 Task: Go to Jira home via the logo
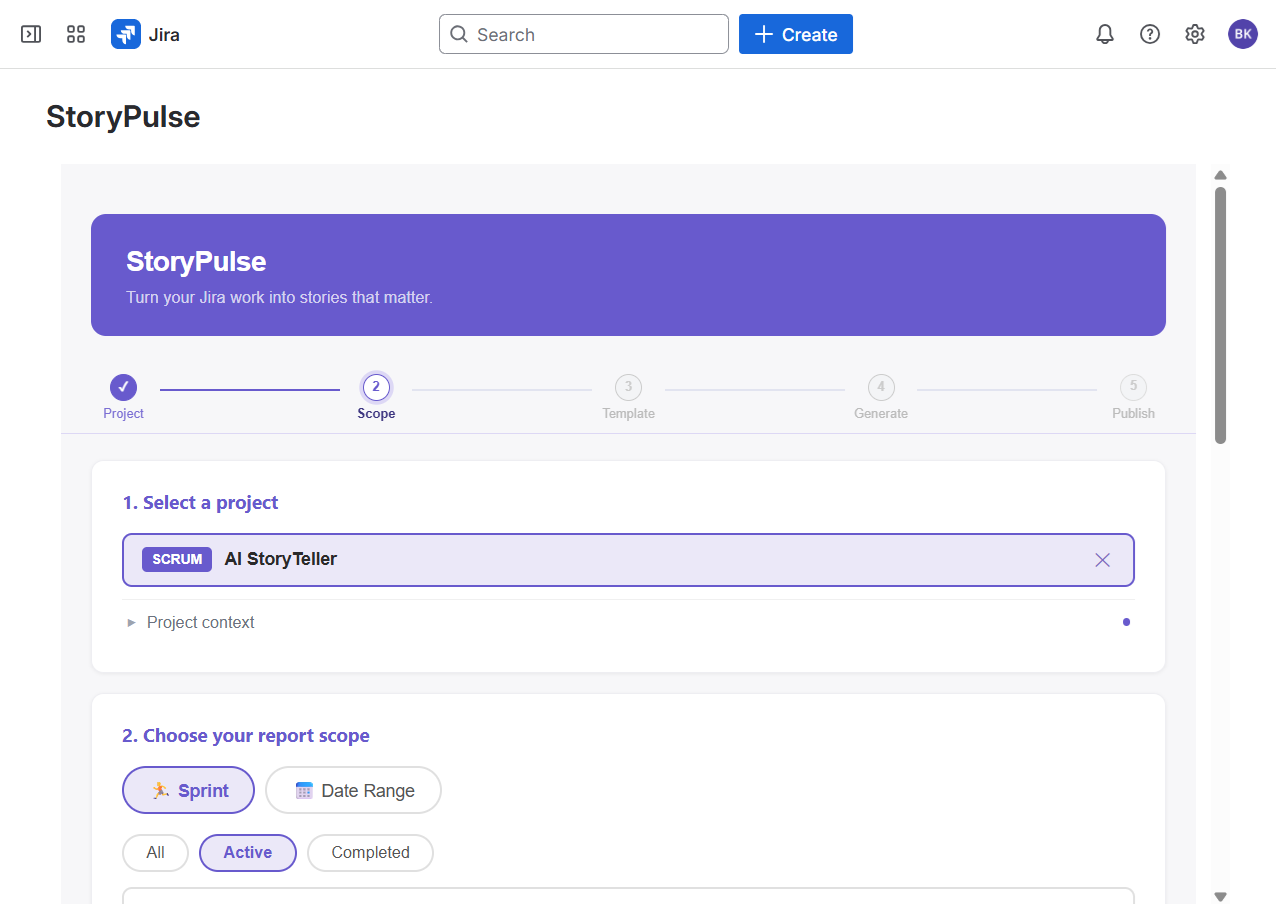pyautogui.click(x=146, y=34)
